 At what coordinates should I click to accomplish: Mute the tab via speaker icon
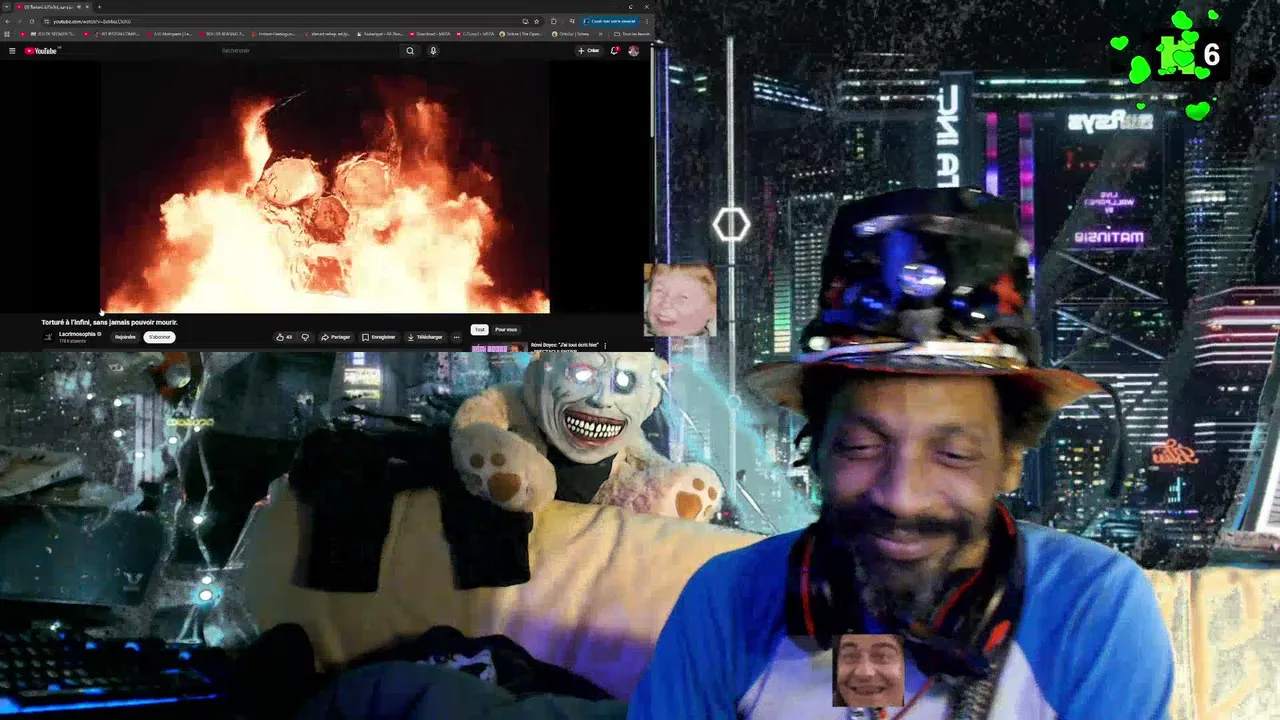tap(78, 7)
